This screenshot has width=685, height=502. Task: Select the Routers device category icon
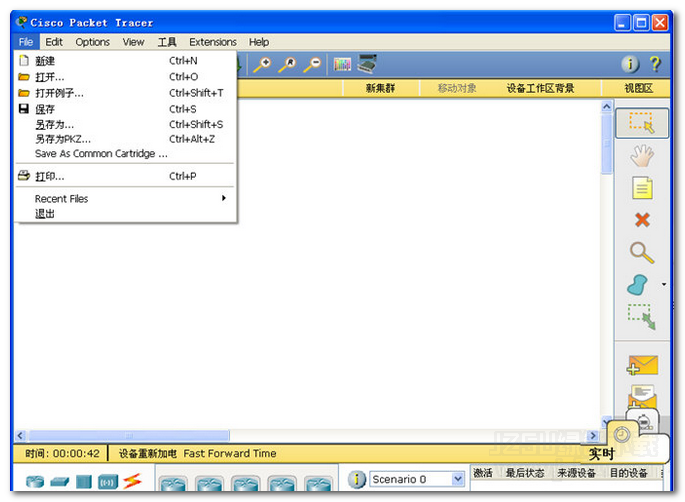(35, 481)
